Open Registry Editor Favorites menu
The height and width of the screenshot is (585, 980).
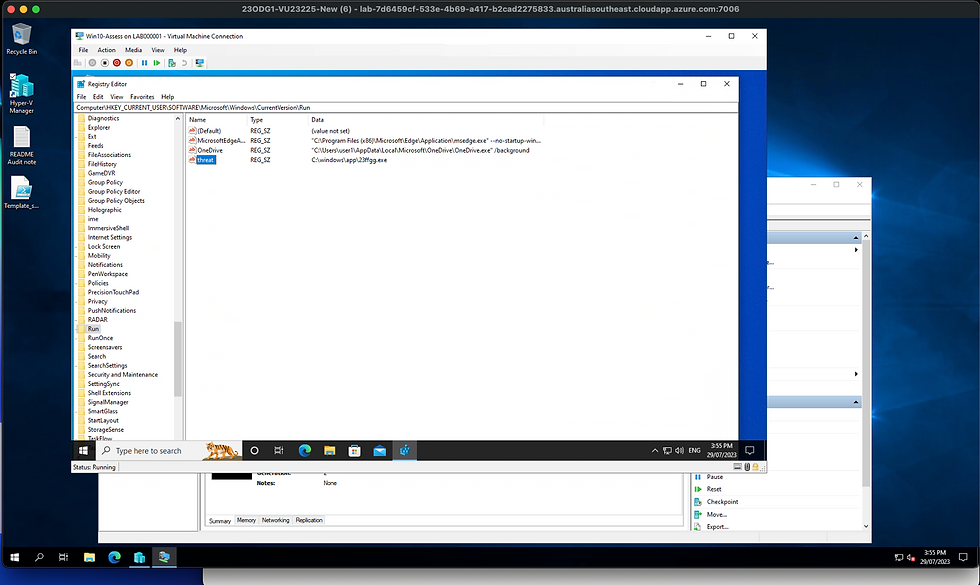[142, 97]
